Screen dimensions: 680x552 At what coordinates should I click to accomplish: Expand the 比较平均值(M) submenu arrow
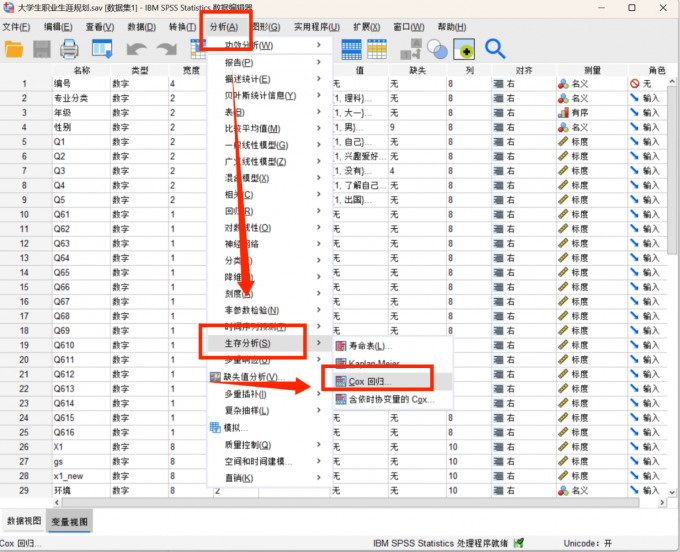(x=318, y=128)
